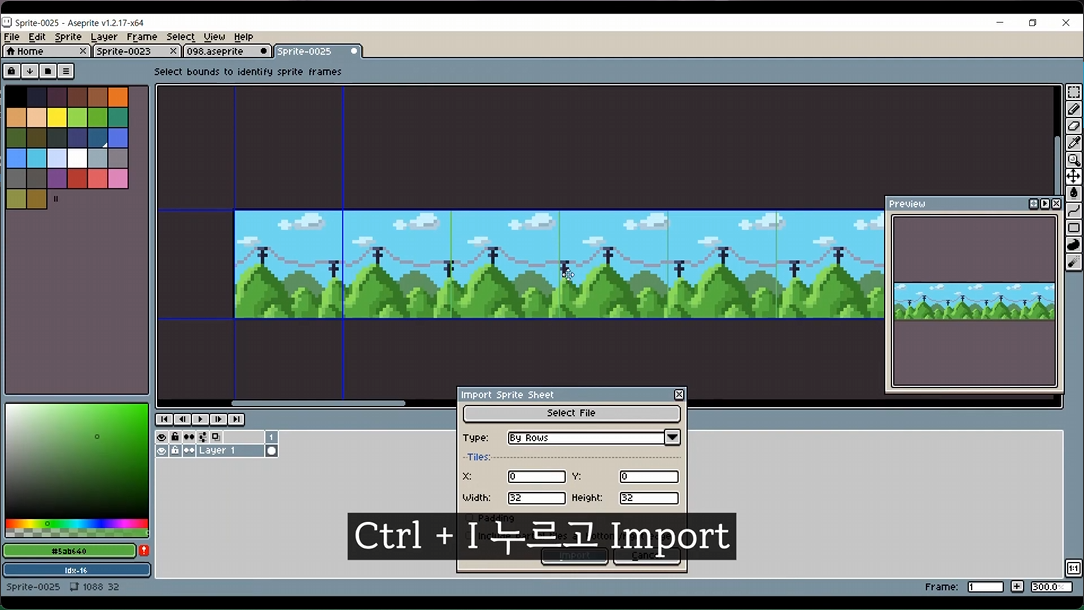Select the Pencil tool
The width and height of the screenshot is (1084, 610).
(x=1073, y=109)
